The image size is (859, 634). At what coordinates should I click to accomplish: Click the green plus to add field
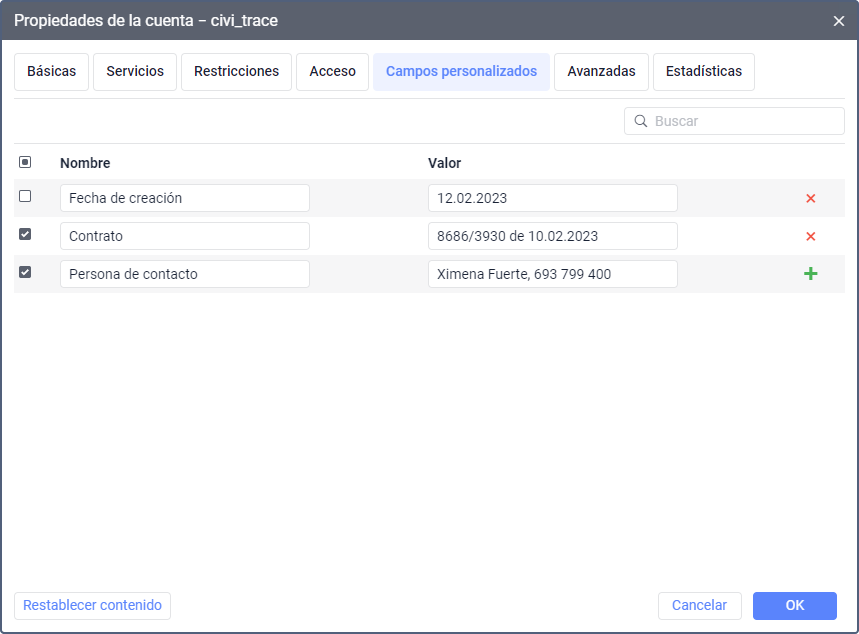point(810,274)
